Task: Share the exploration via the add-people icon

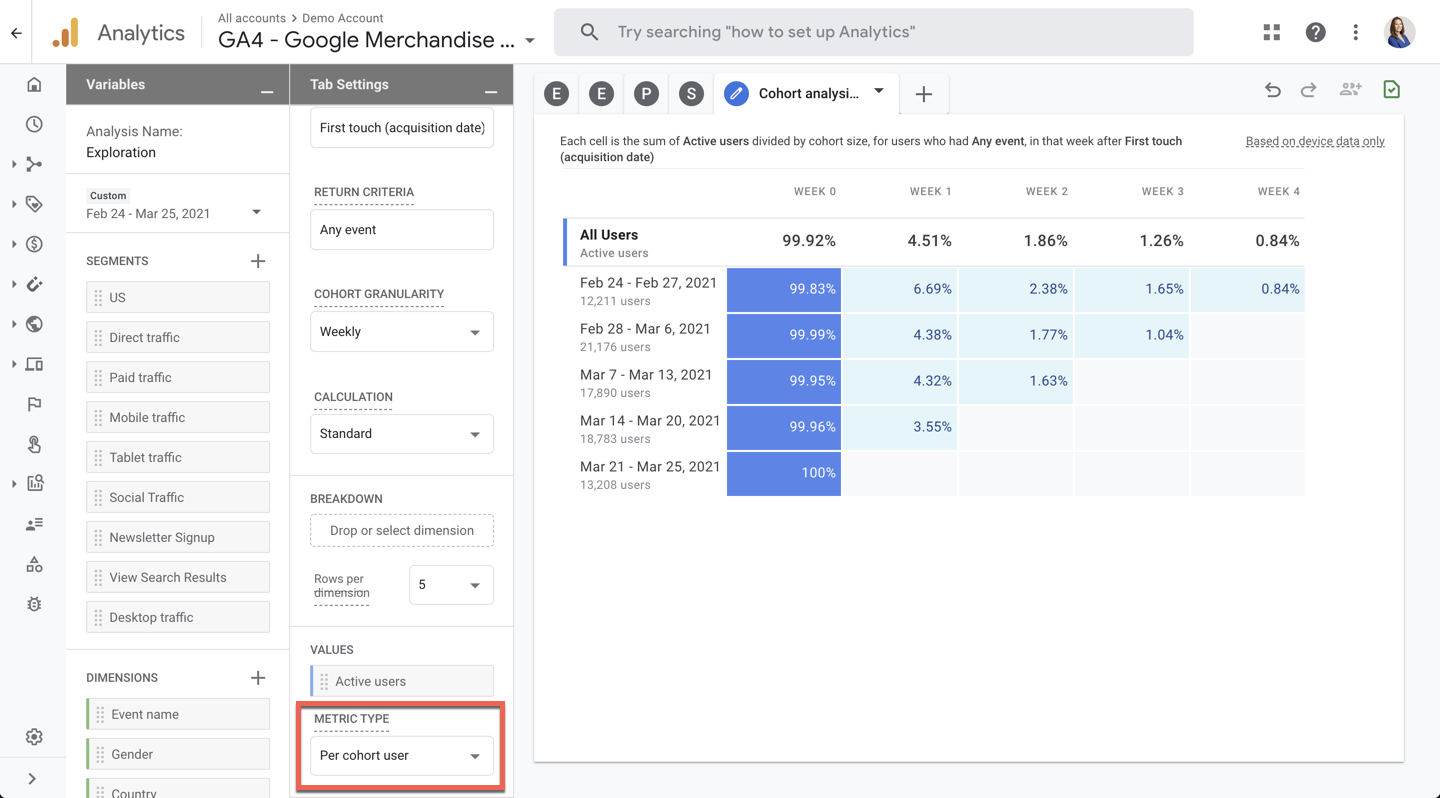Action: [1350, 90]
